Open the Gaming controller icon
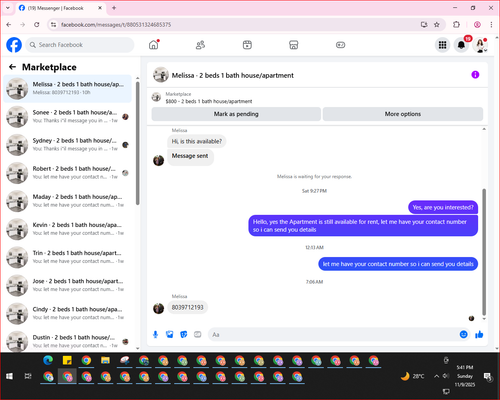Image resolution: width=500 pixels, height=400 pixels. tap(340, 45)
